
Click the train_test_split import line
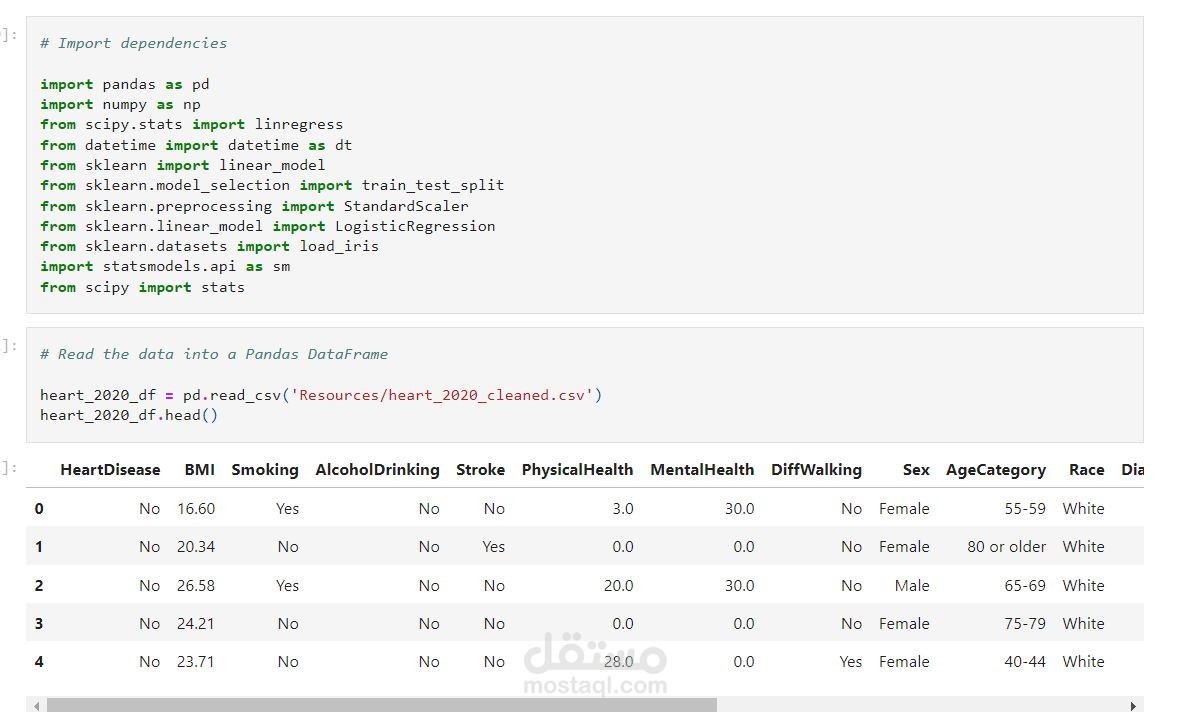(272, 185)
